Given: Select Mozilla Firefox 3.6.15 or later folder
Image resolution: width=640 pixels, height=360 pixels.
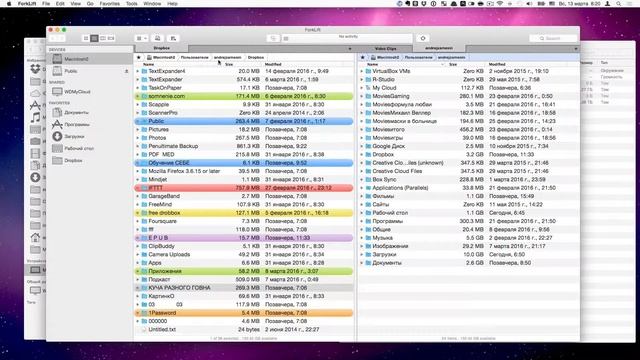Looking at the screenshot, I should [x=244, y=171].
